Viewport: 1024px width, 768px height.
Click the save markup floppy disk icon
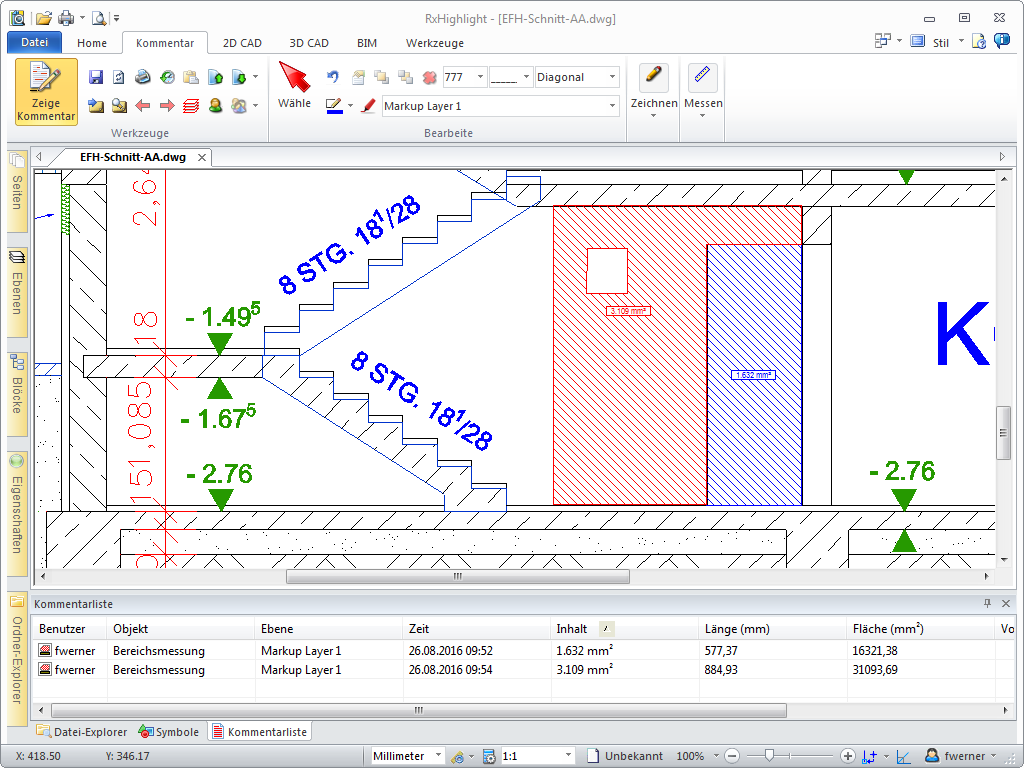[96, 77]
